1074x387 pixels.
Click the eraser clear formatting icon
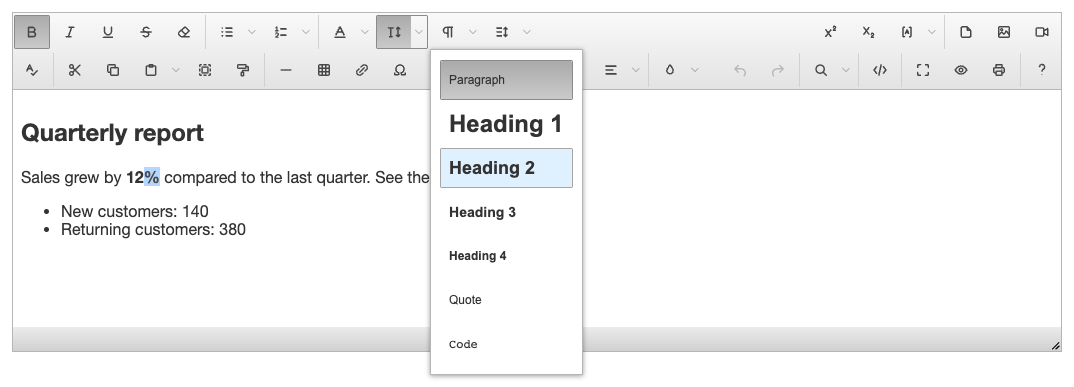tap(184, 32)
